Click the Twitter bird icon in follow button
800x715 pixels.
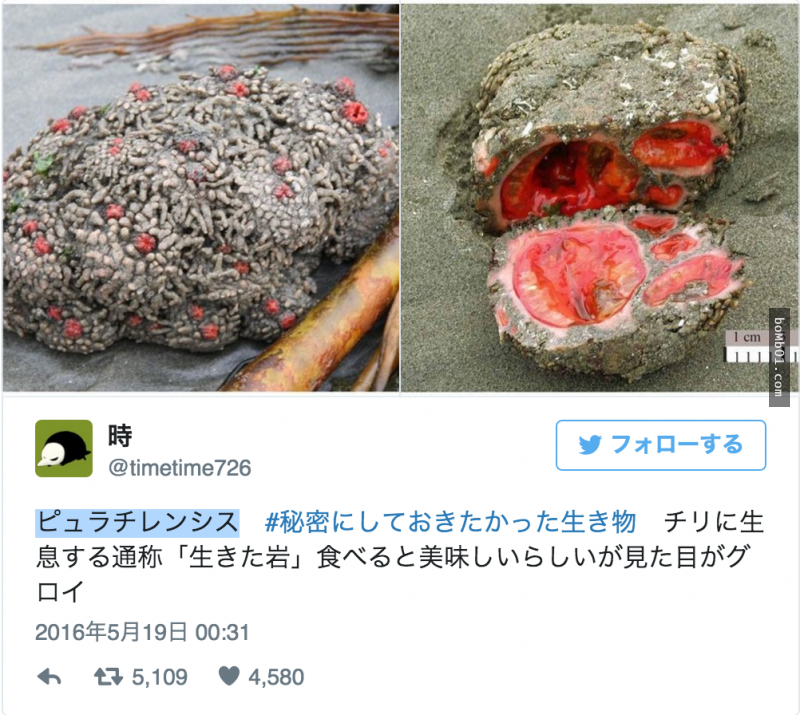[590, 445]
